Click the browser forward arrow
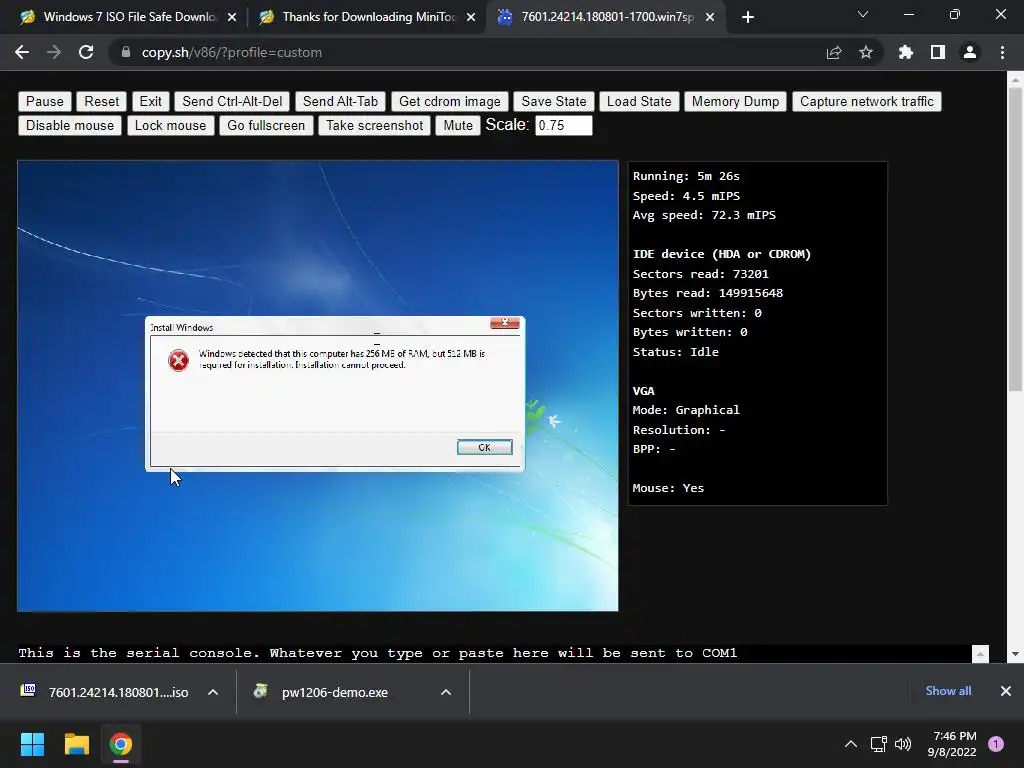The width and height of the screenshot is (1024, 768). pos(54,52)
